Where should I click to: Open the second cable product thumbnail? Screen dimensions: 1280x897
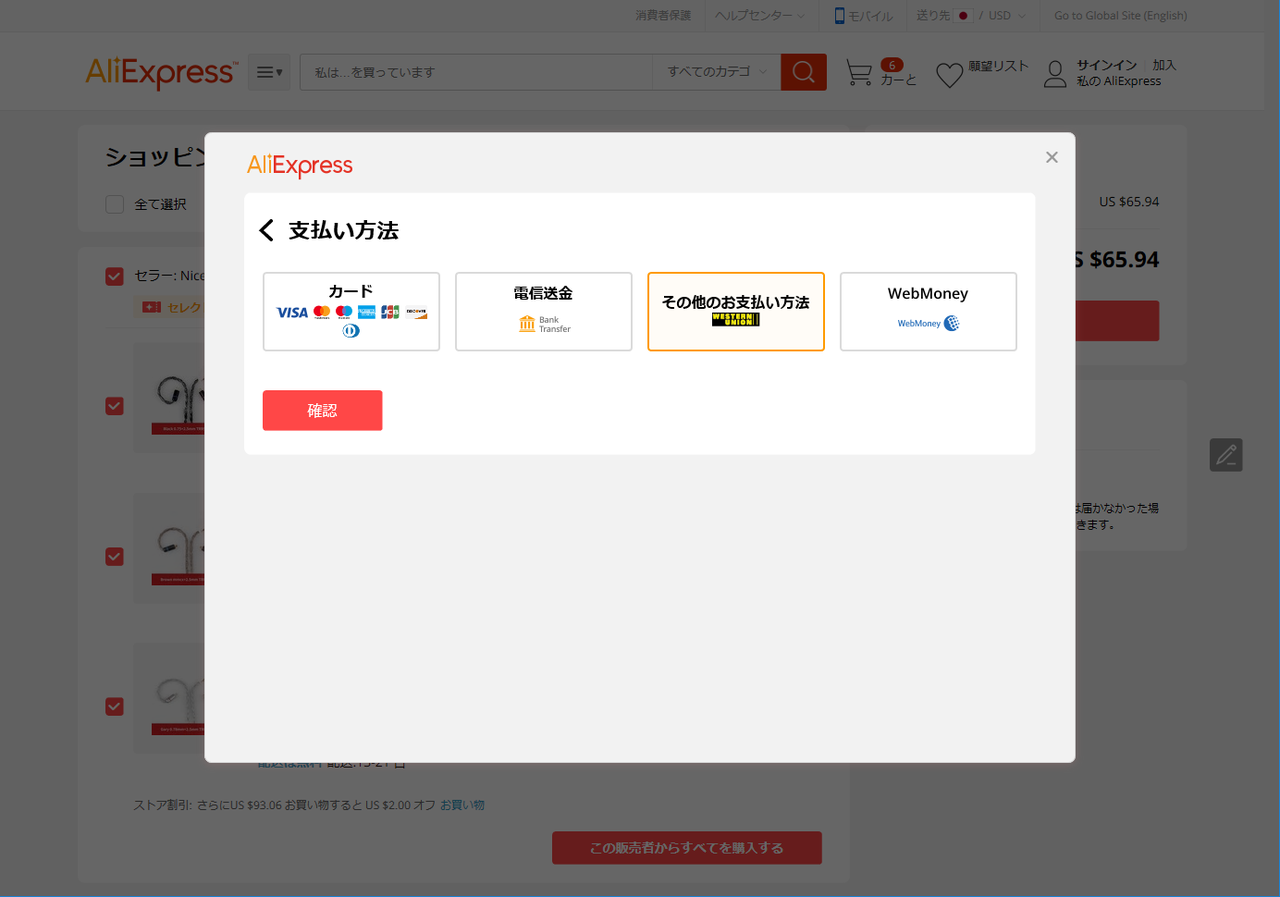click(170, 548)
